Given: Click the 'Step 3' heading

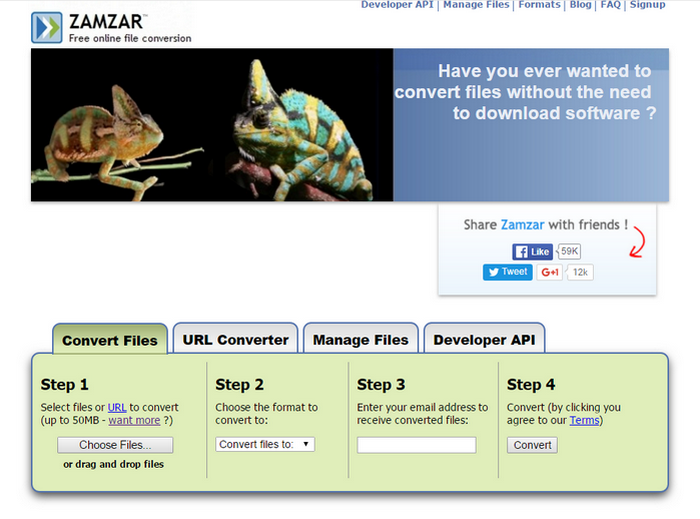Looking at the screenshot, I should point(381,385).
